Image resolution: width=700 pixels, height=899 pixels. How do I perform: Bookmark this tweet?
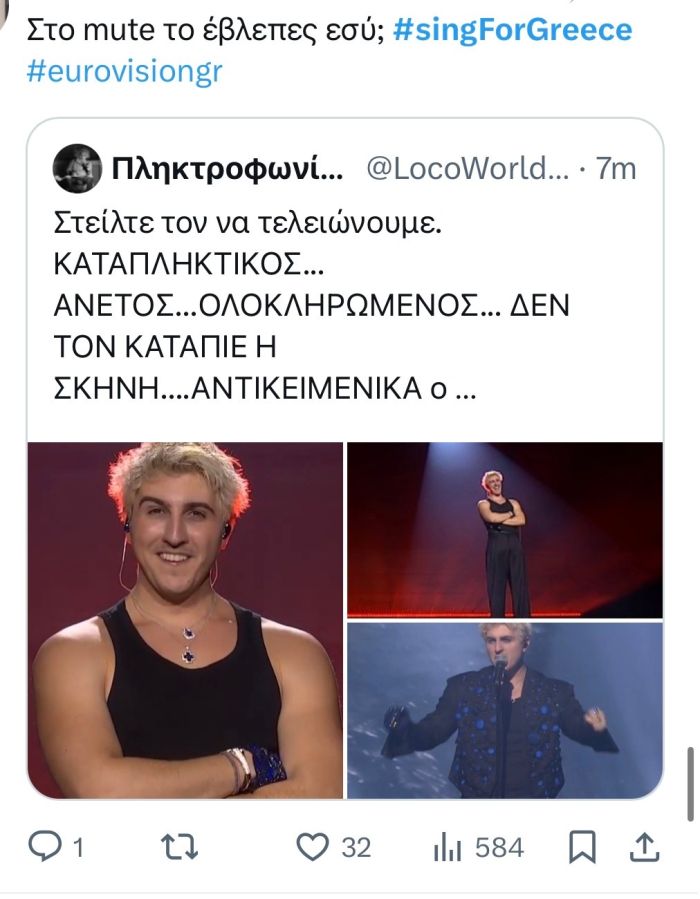(x=582, y=847)
